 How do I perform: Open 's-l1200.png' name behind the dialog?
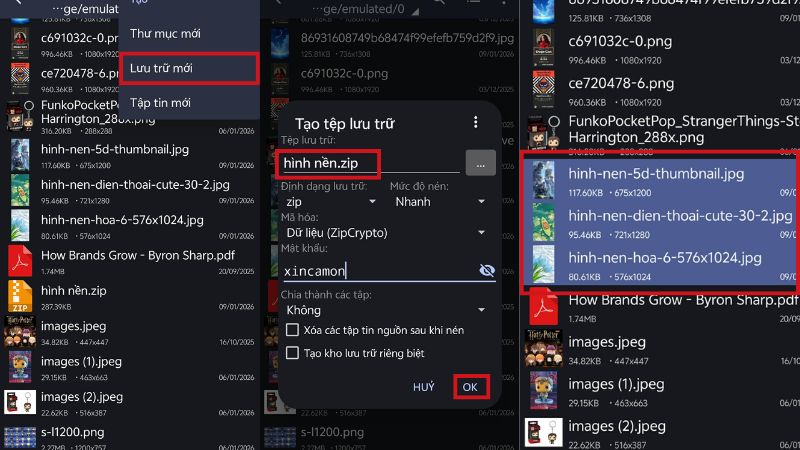click(x=332, y=432)
